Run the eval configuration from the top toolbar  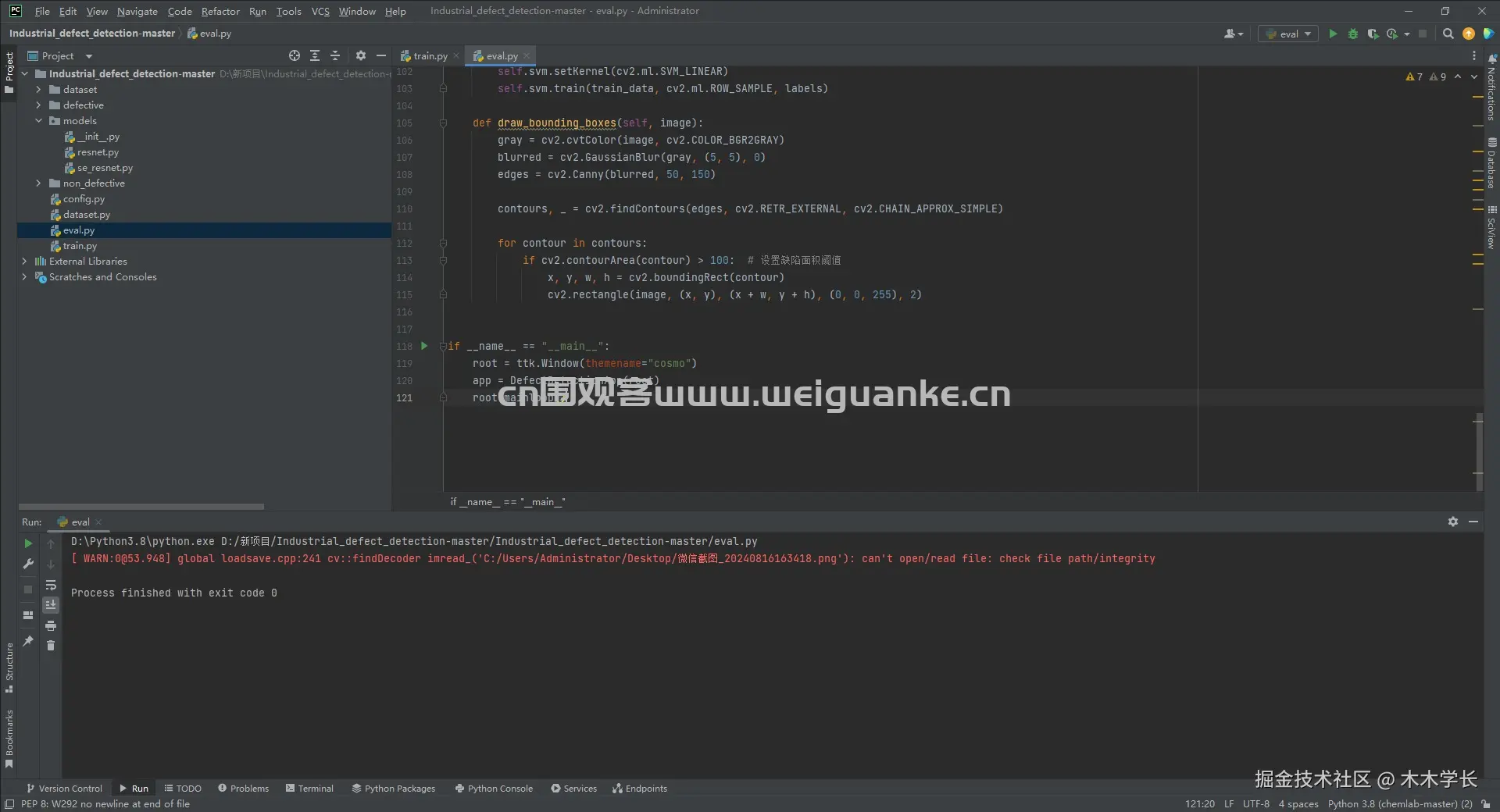coord(1333,34)
